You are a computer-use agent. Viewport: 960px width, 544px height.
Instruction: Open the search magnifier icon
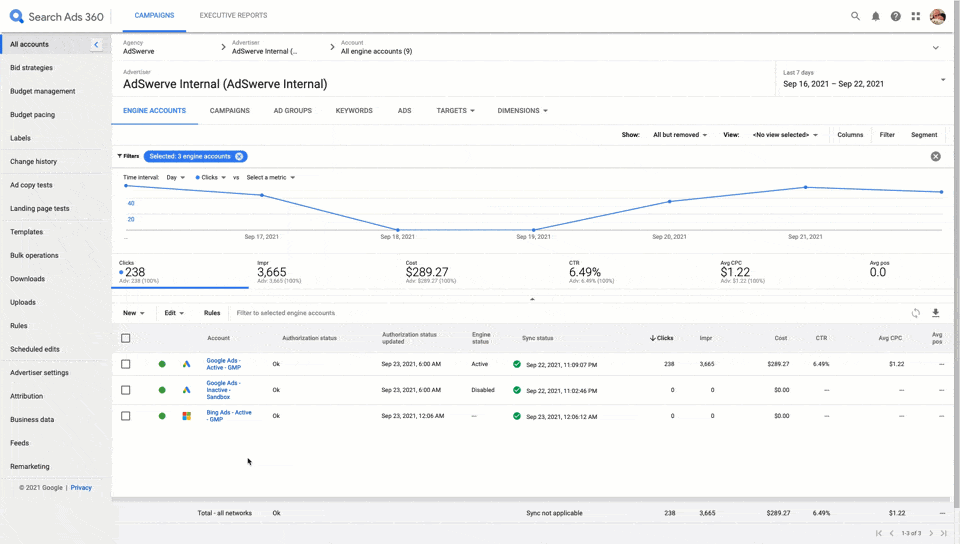[855, 17]
